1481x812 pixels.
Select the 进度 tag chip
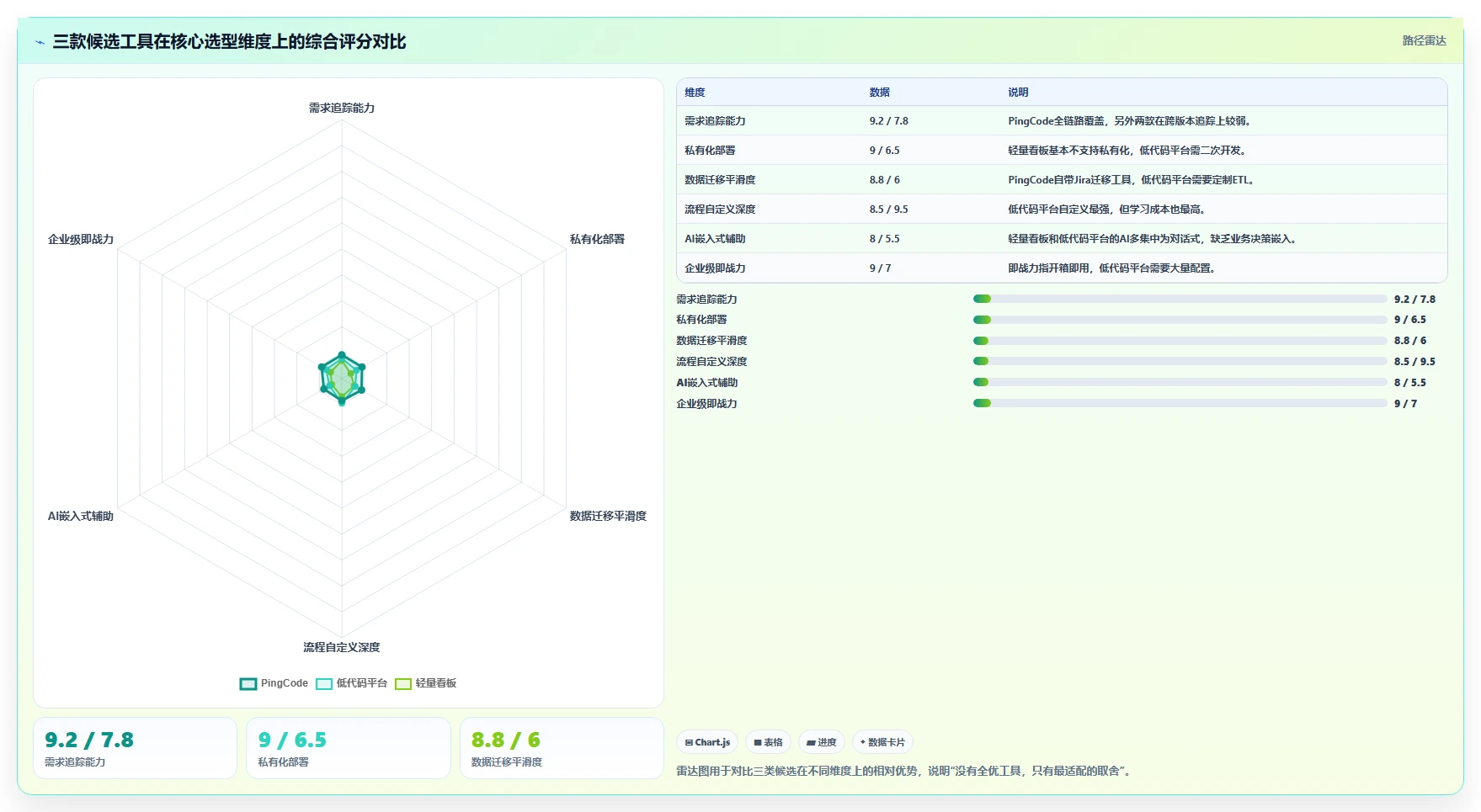click(x=821, y=742)
